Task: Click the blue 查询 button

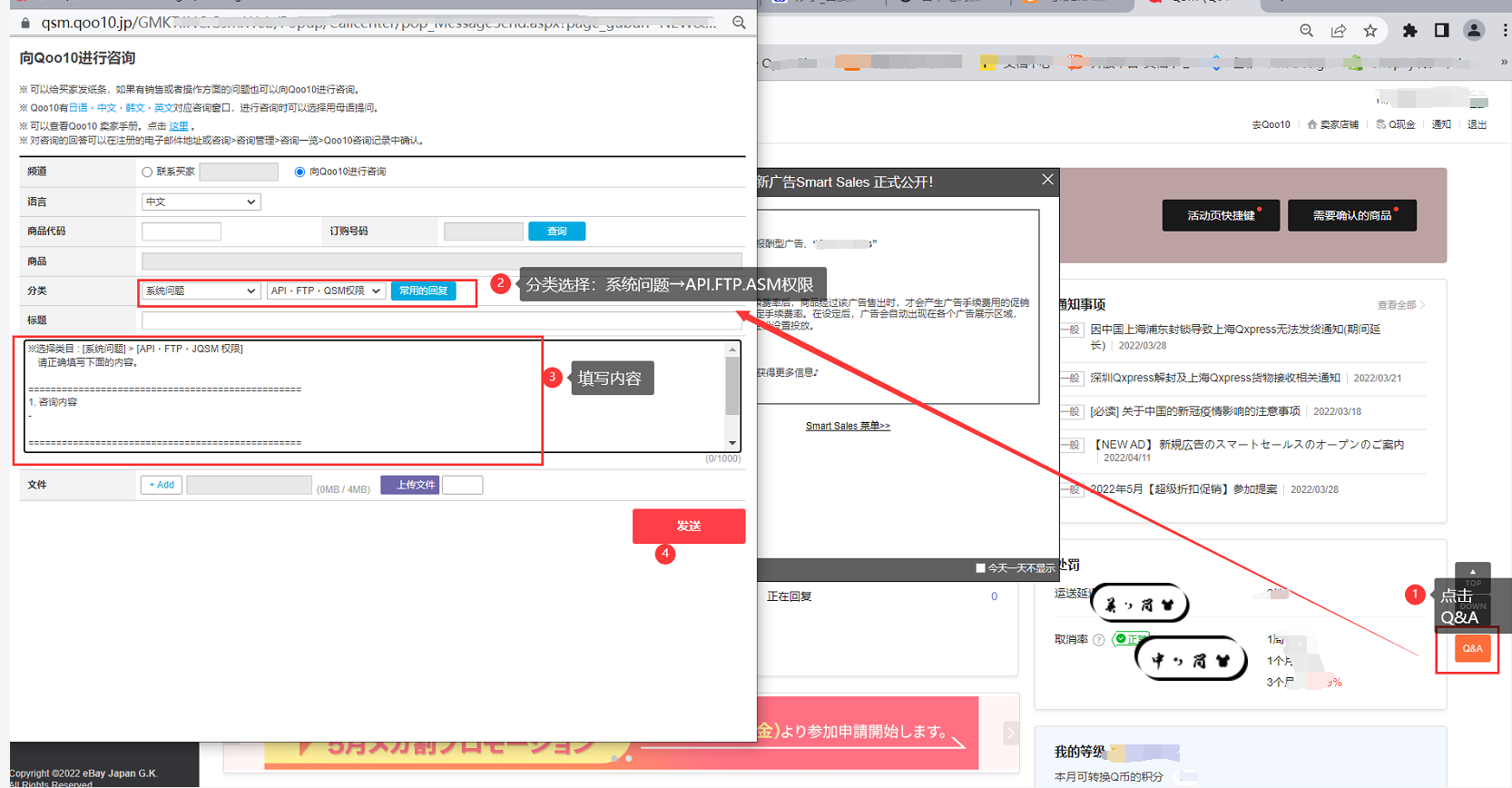Action: point(556,231)
